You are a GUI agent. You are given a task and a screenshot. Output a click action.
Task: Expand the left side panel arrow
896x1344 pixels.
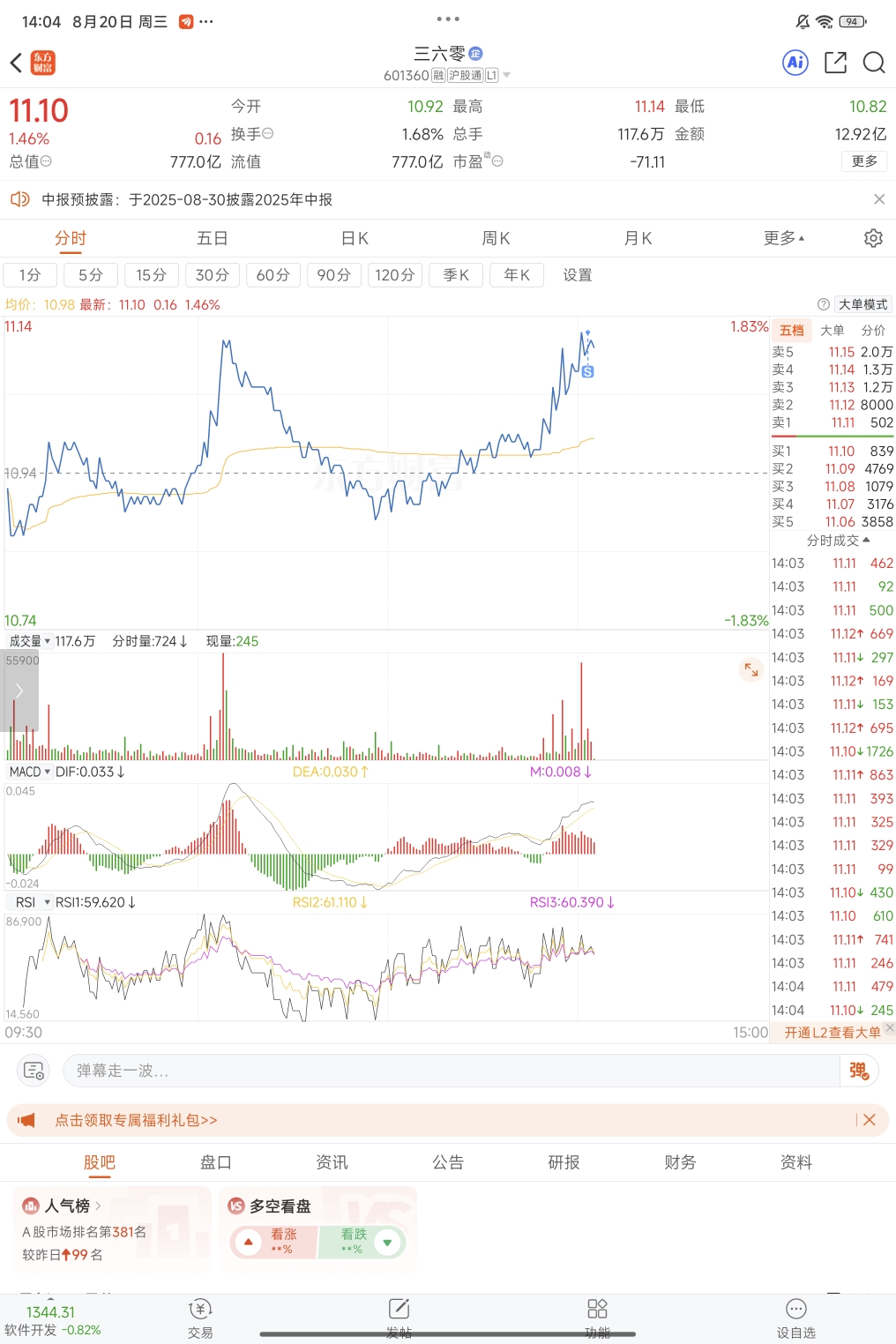point(19,691)
